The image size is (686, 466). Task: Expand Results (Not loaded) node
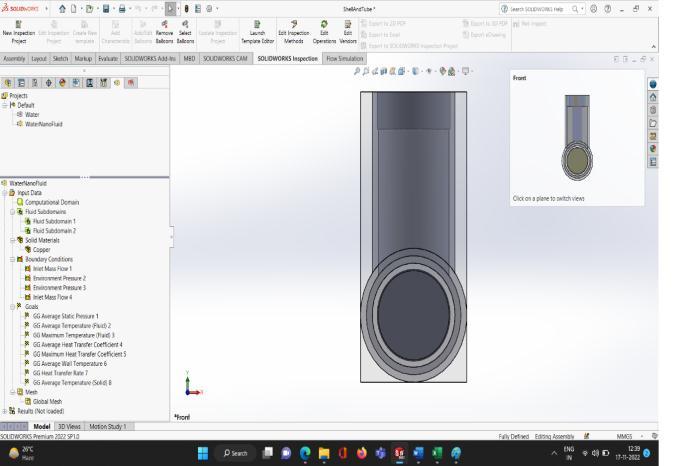(x=5, y=410)
